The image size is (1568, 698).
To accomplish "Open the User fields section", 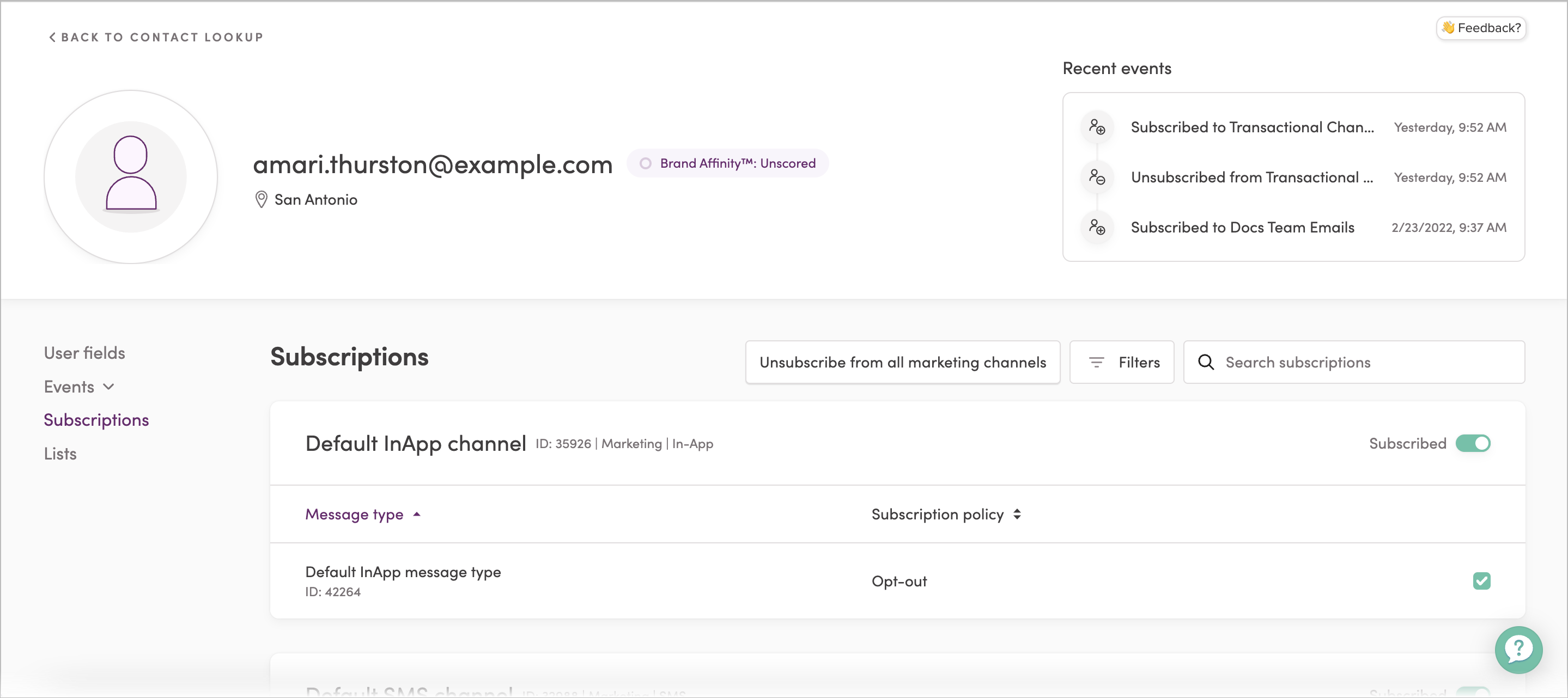I will [x=84, y=353].
